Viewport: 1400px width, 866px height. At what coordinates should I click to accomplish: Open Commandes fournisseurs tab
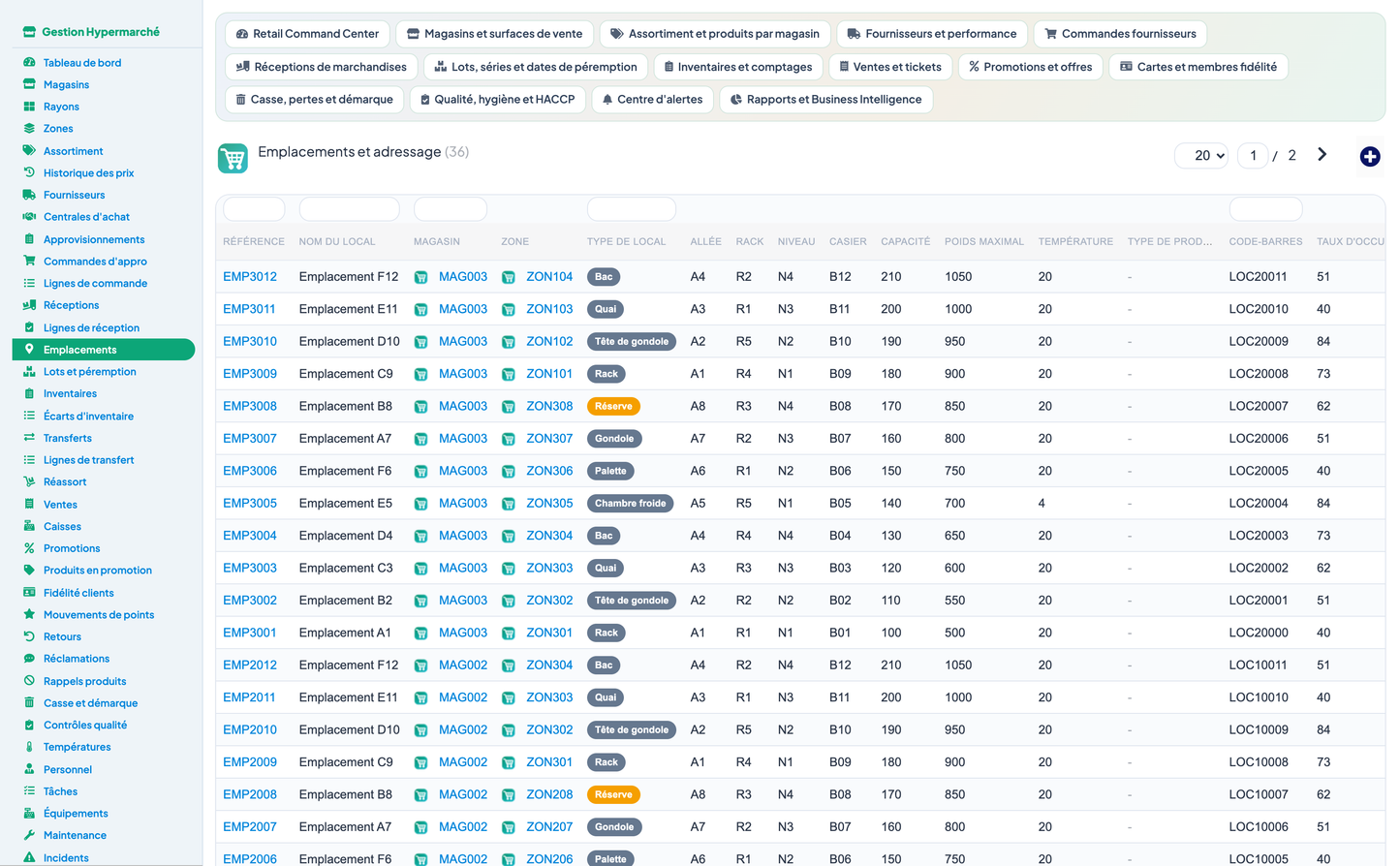[x=1120, y=34]
